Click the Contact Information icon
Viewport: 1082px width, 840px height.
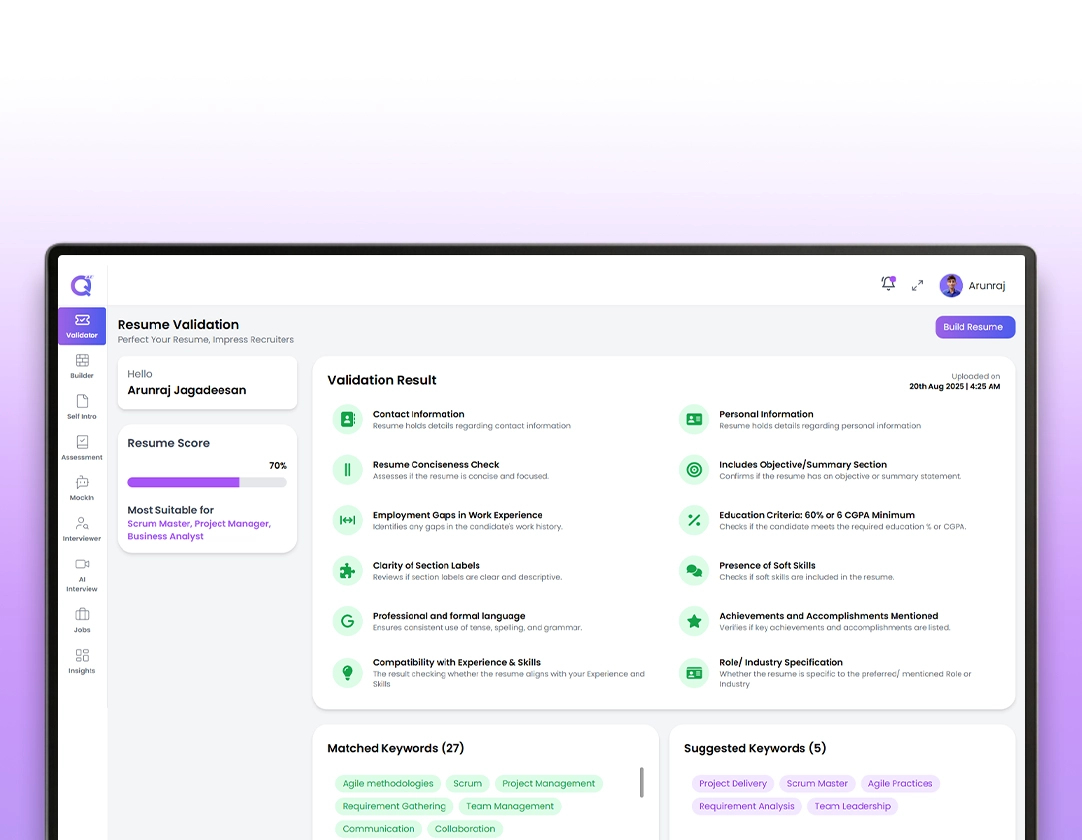pyautogui.click(x=348, y=419)
